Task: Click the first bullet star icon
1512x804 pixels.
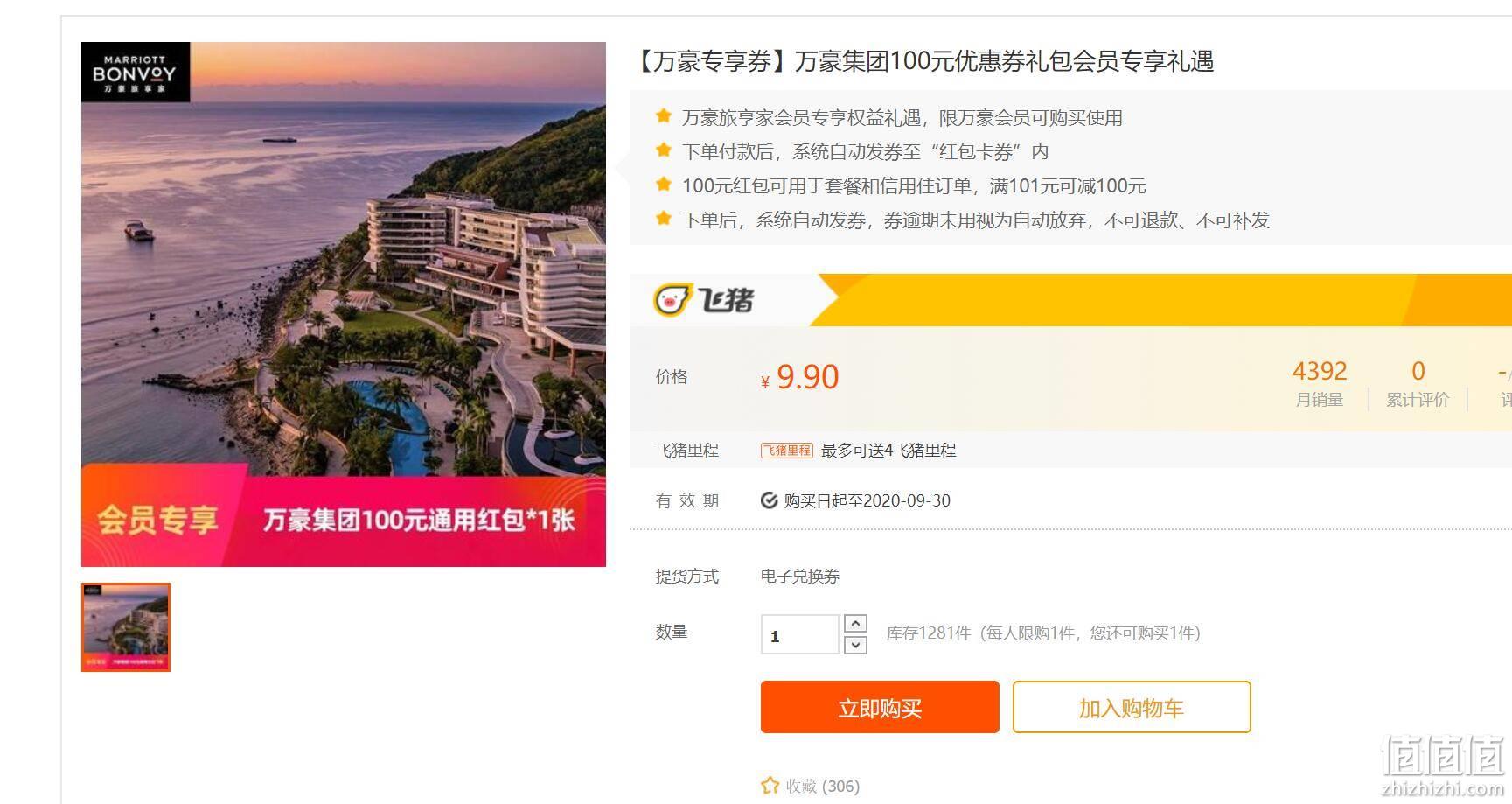Action: (664, 116)
